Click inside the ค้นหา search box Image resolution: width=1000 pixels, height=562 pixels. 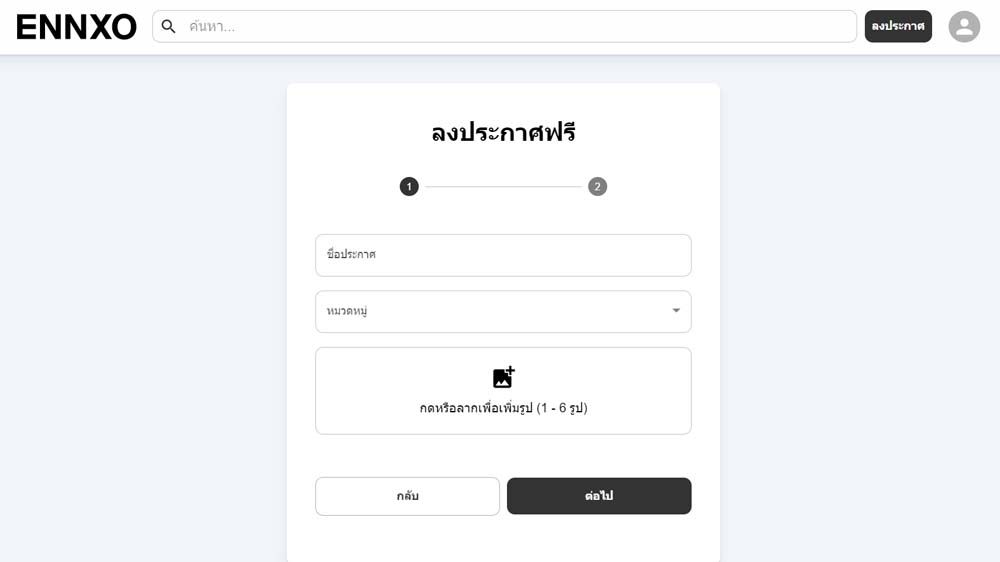[x=504, y=26]
